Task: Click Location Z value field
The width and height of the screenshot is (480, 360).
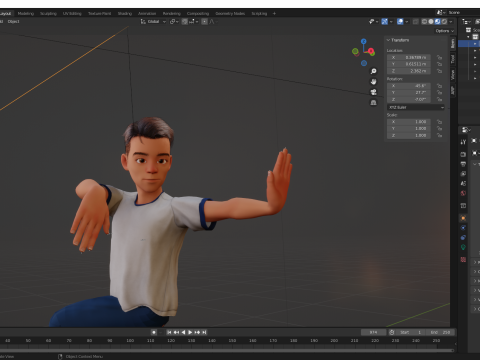Action: pyautogui.click(x=409, y=71)
